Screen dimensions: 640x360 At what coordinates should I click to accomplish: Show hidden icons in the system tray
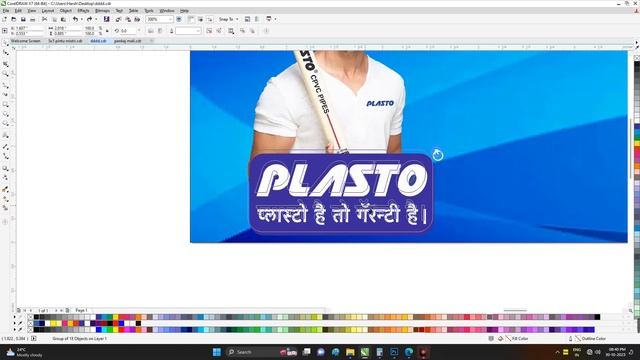[557, 352]
